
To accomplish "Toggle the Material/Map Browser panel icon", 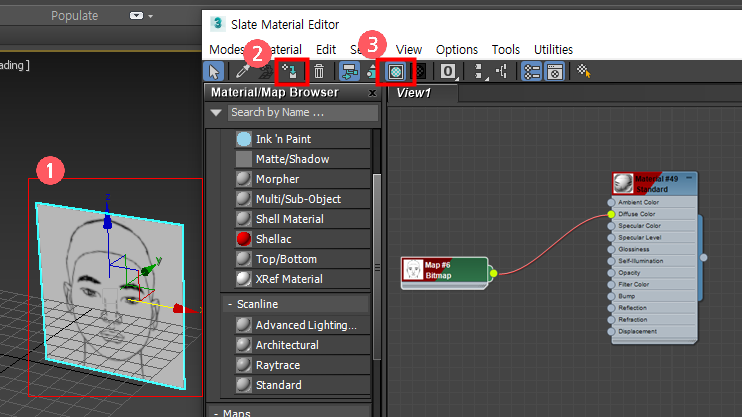I will tap(531, 72).
